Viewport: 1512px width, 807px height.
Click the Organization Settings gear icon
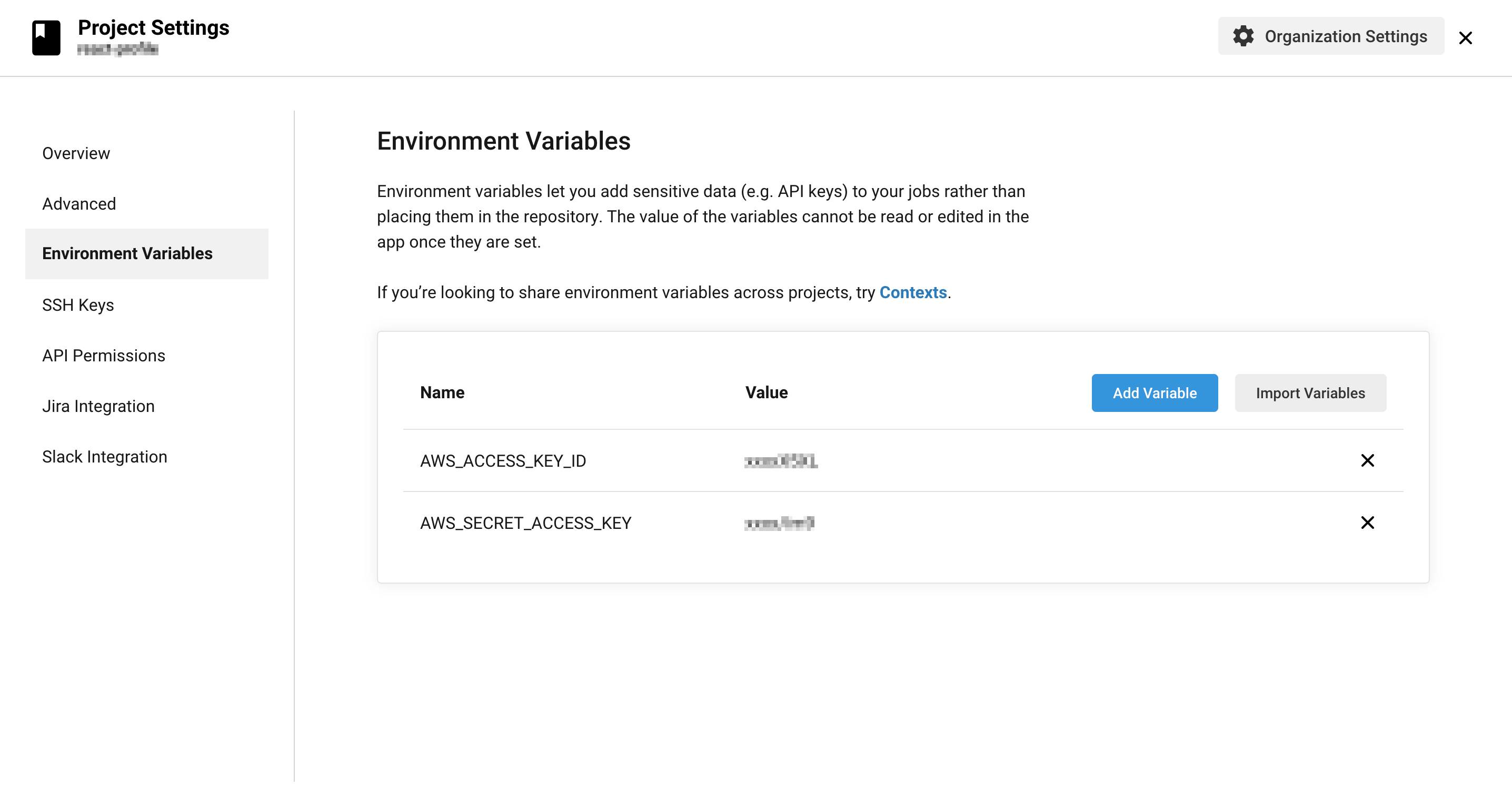pyautogui.click(x=1242, y=36)
